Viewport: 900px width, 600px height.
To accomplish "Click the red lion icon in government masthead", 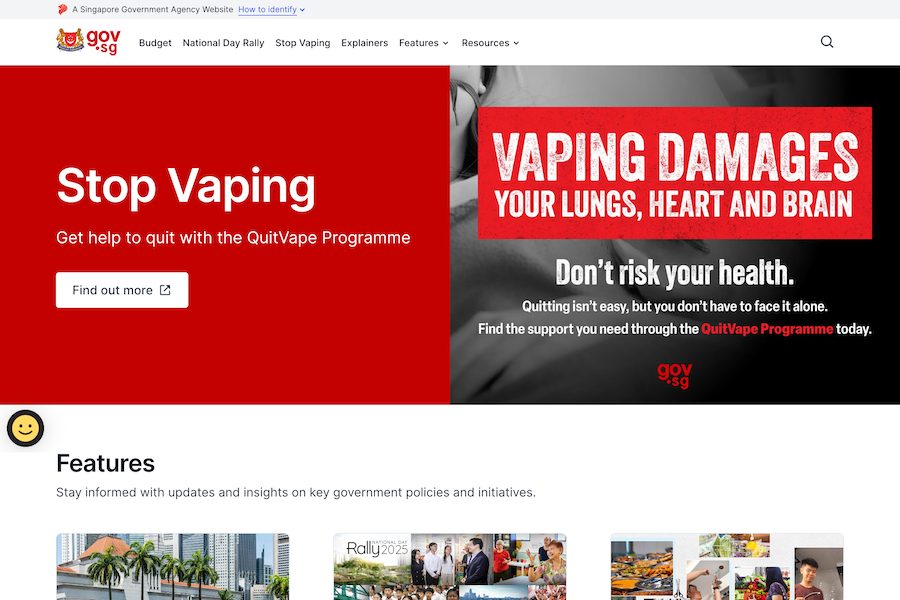I will click(63, 9).
